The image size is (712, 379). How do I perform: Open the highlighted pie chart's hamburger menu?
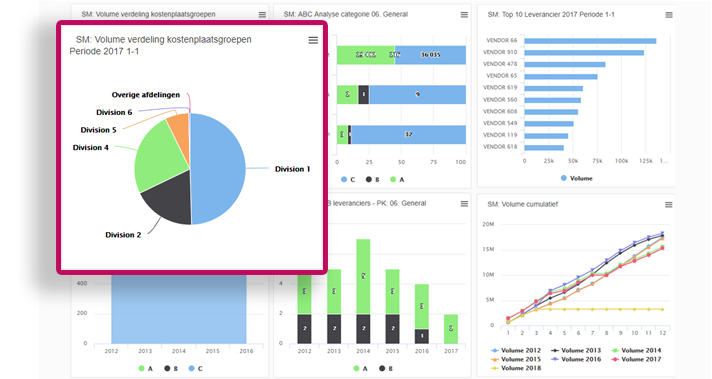pyautogui.click(x=313, y=40)
